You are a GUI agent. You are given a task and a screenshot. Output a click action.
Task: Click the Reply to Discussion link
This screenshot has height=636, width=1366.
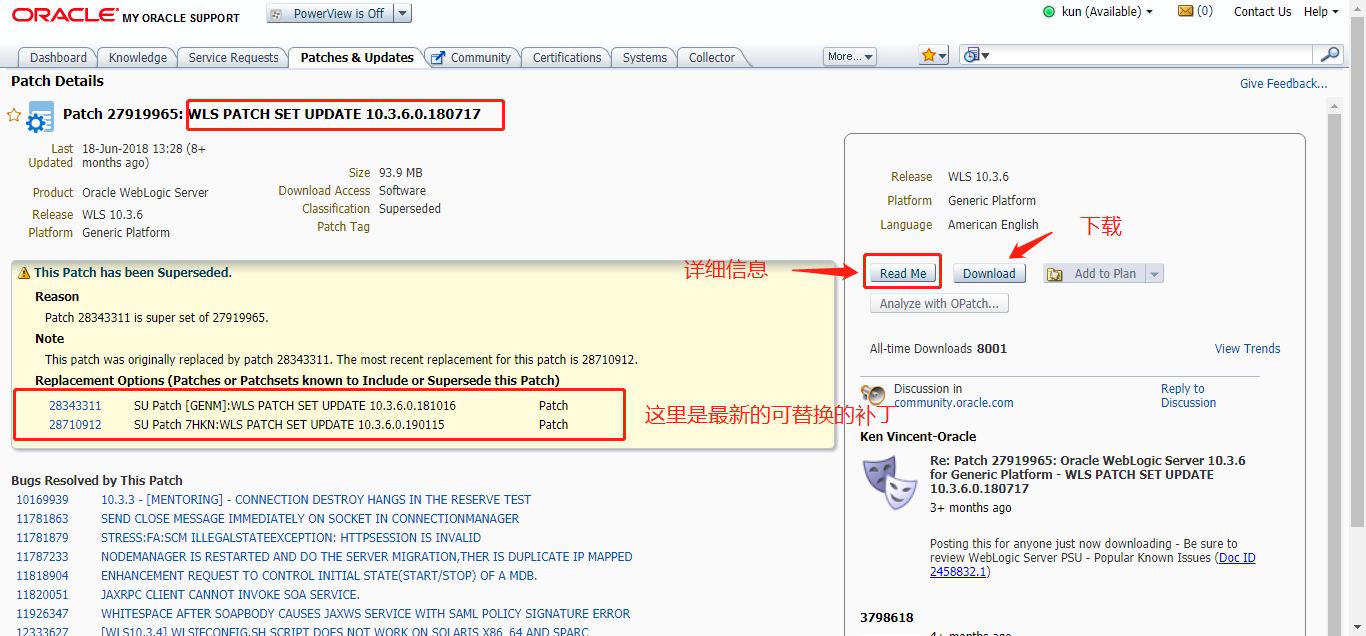click(1188, 396)
